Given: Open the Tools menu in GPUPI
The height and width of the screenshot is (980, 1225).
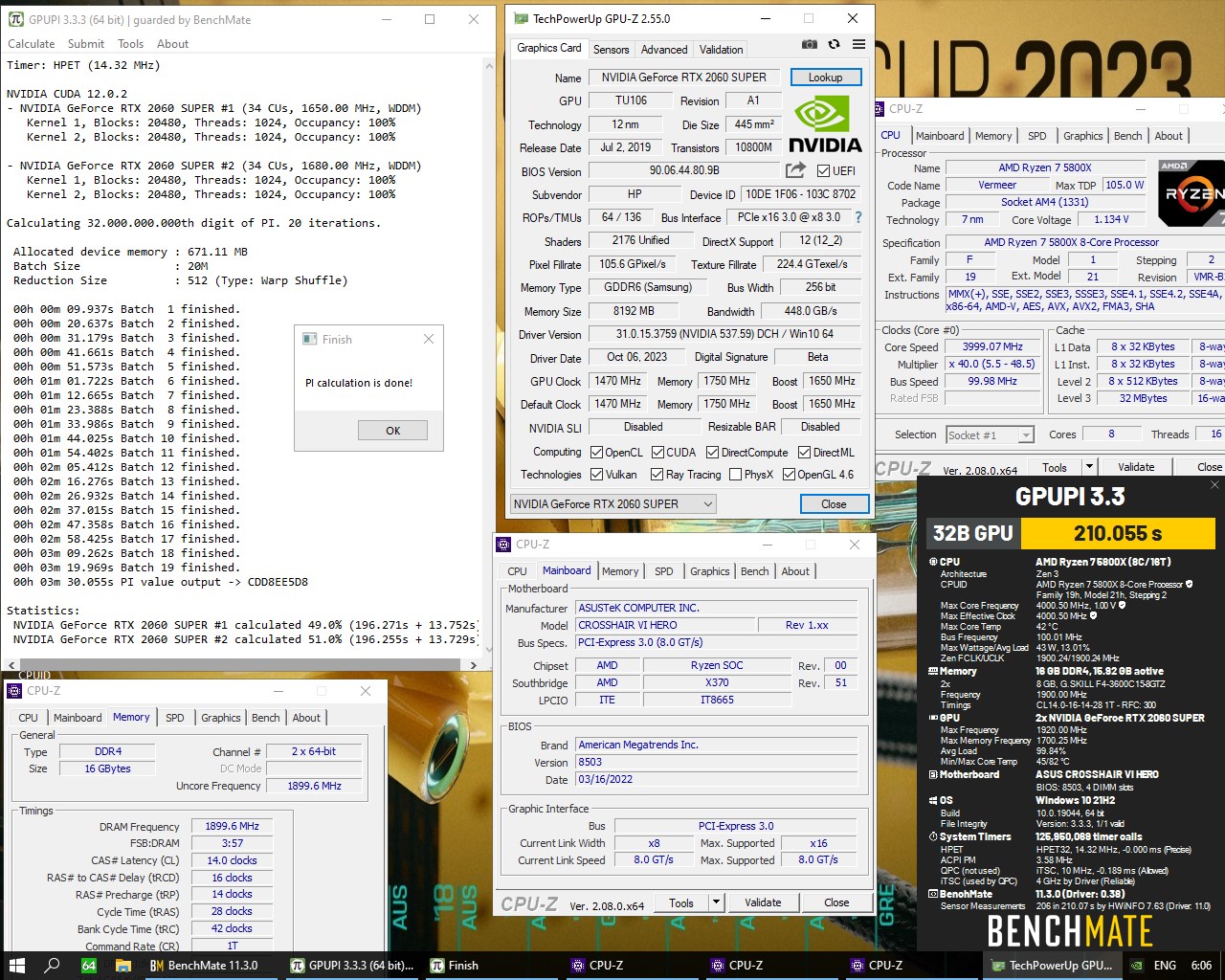Looking at the screenshot, I should pos(131,44).
